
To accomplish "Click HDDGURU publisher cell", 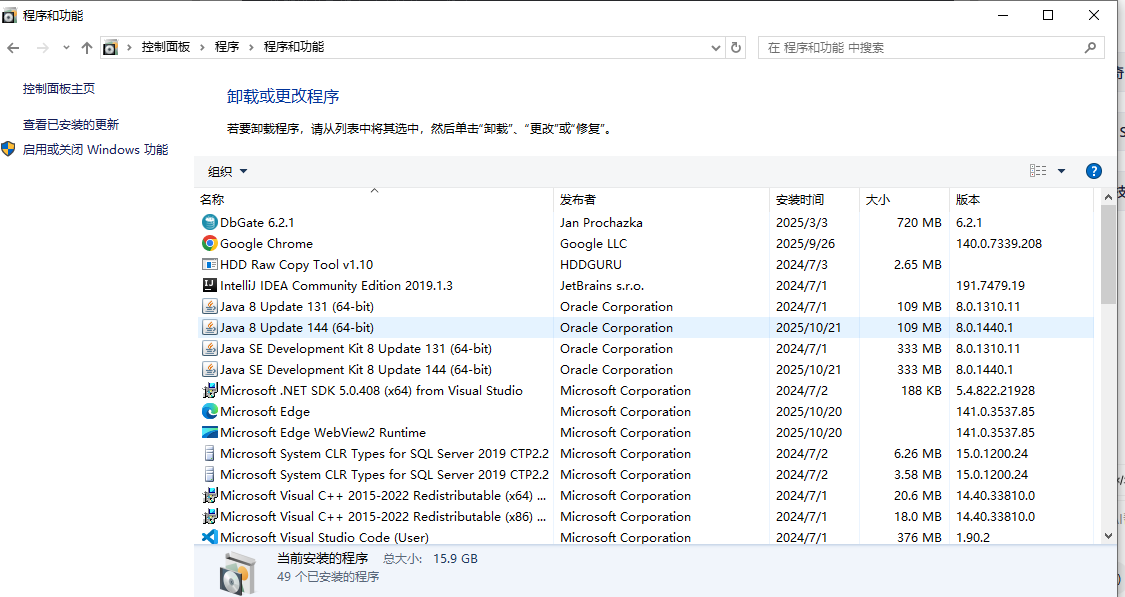I will pos(590,265).
